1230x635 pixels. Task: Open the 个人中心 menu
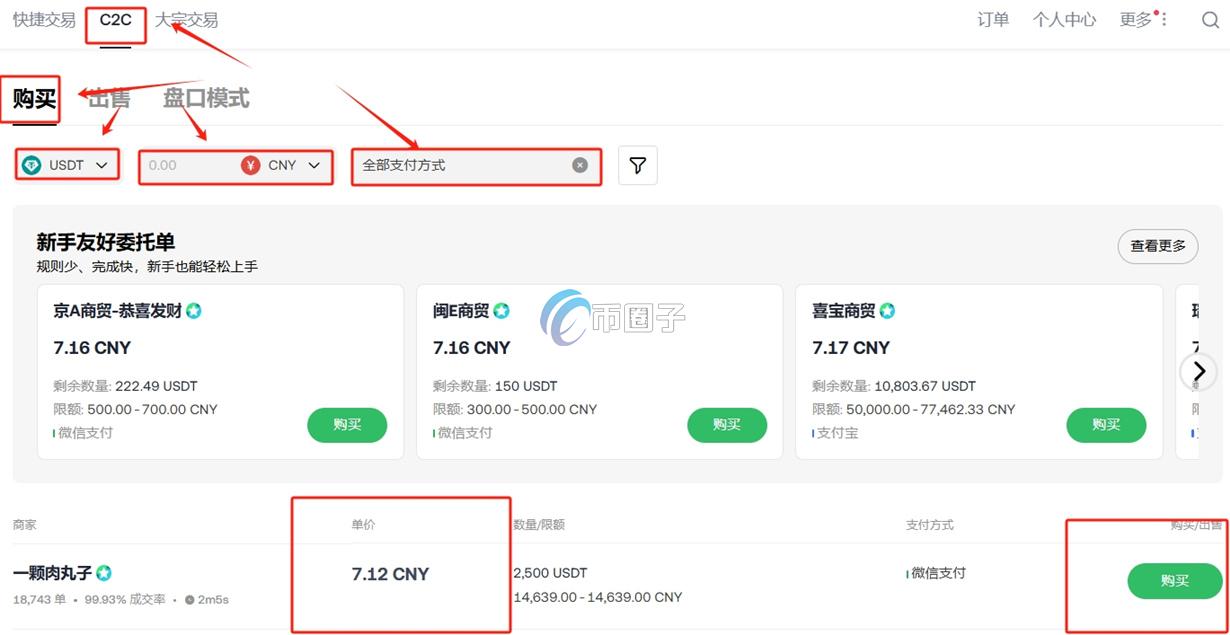(x=1064, y=19)
